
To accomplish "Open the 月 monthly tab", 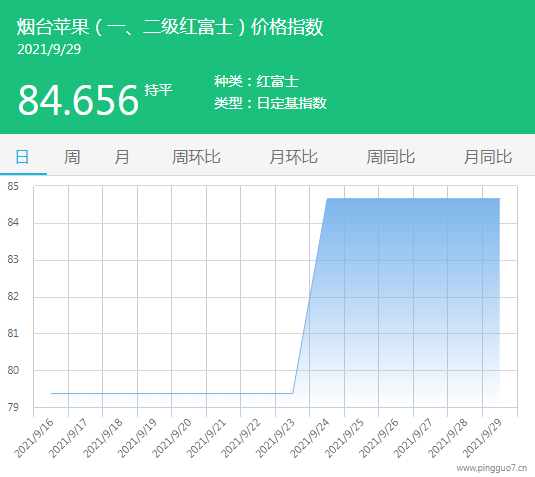I will 122,157.
